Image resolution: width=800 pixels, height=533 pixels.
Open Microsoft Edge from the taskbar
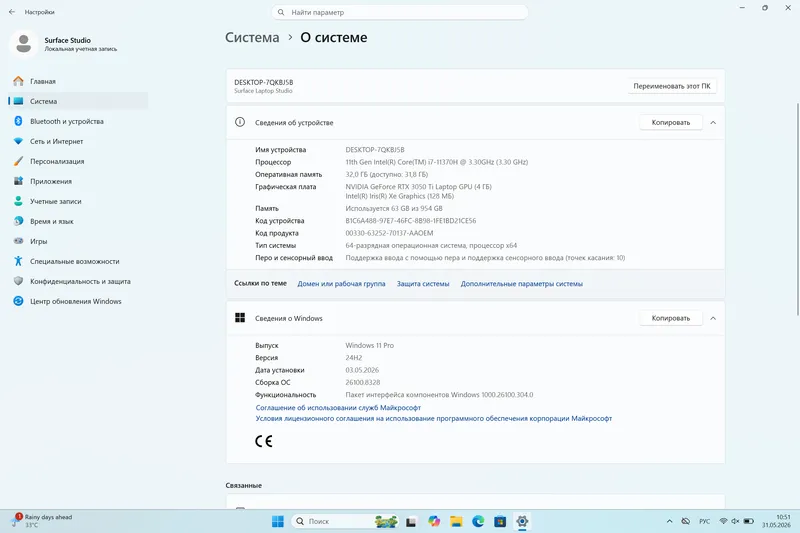click(478, 521)
